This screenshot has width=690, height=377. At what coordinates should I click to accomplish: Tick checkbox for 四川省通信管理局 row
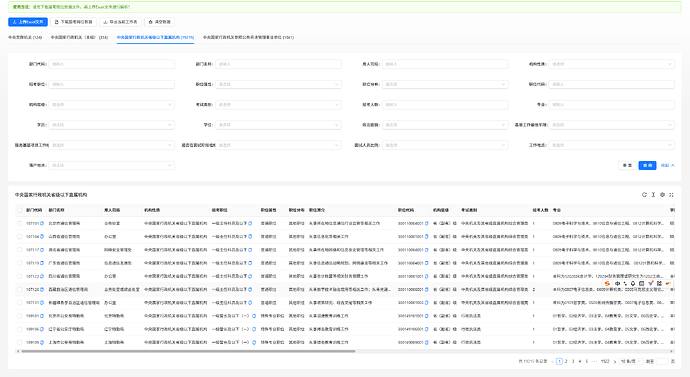click(19, 276)
